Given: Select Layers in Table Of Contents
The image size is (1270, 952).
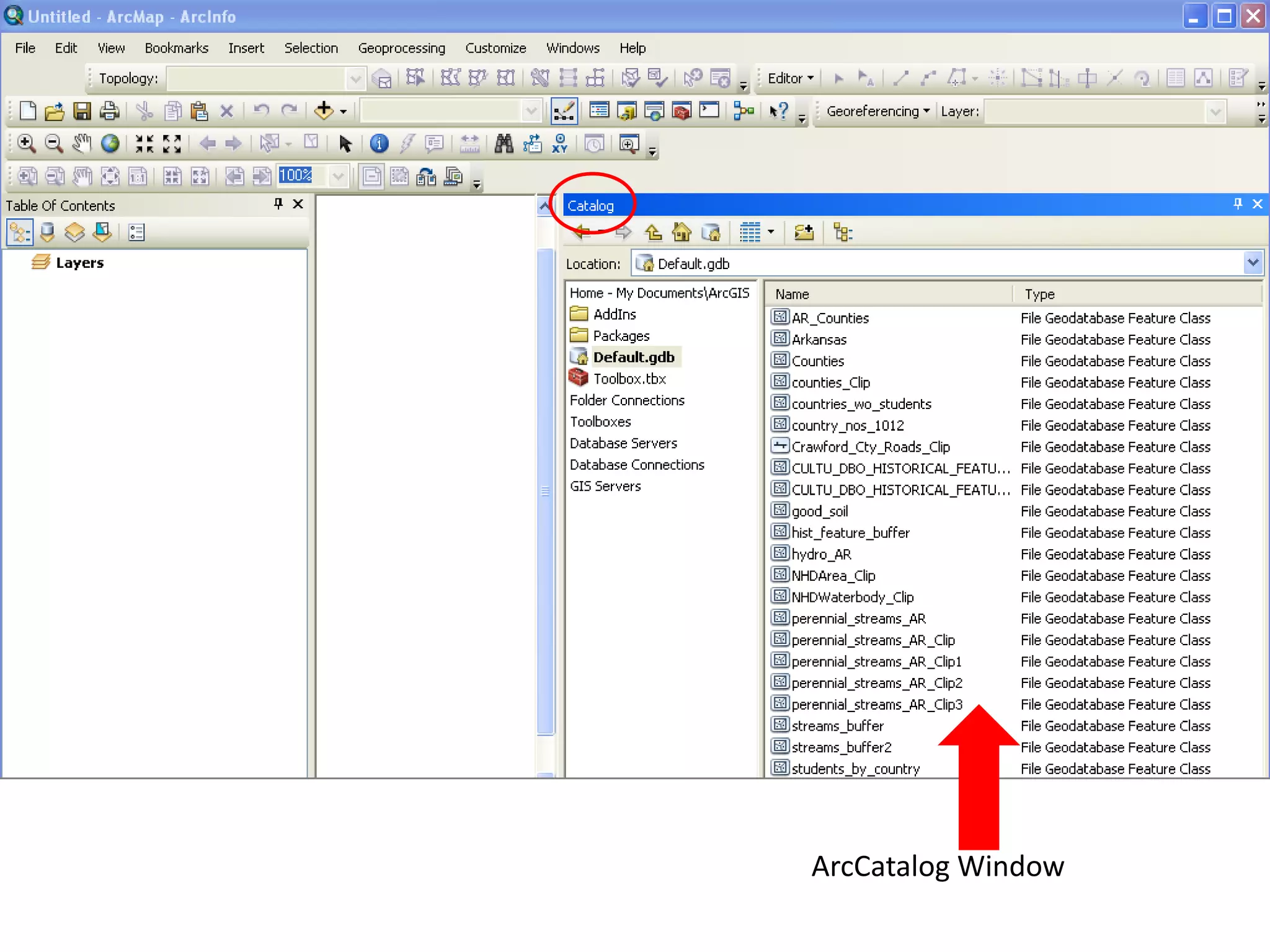Looking at the screenshot, I should (x=79, y=263).
